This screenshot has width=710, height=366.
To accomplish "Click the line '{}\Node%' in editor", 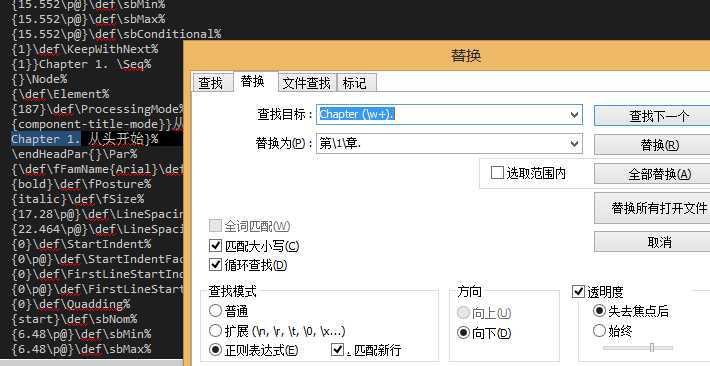I will (x=39, y=79).
